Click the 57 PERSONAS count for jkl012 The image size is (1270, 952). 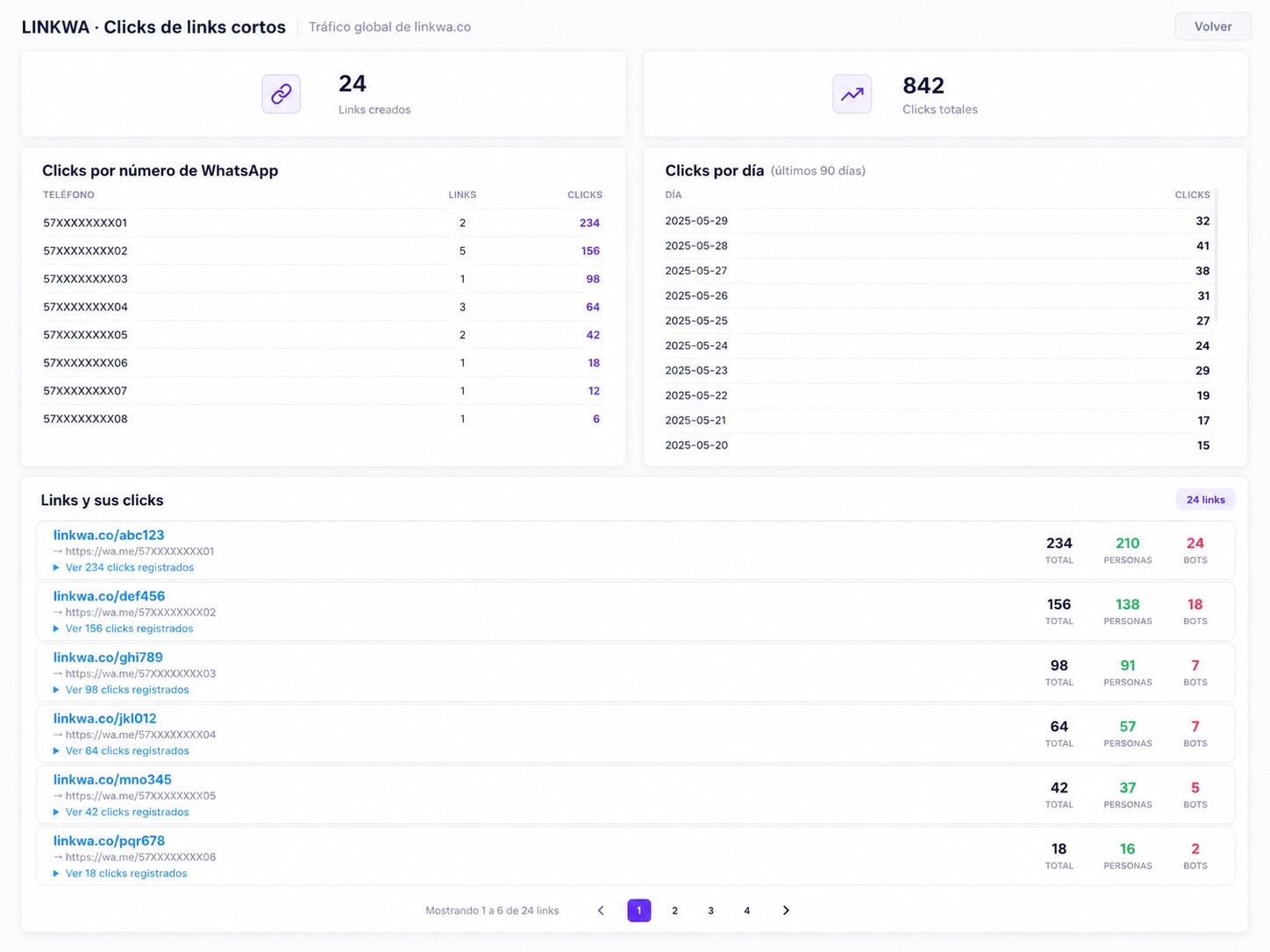[1128, 727]
